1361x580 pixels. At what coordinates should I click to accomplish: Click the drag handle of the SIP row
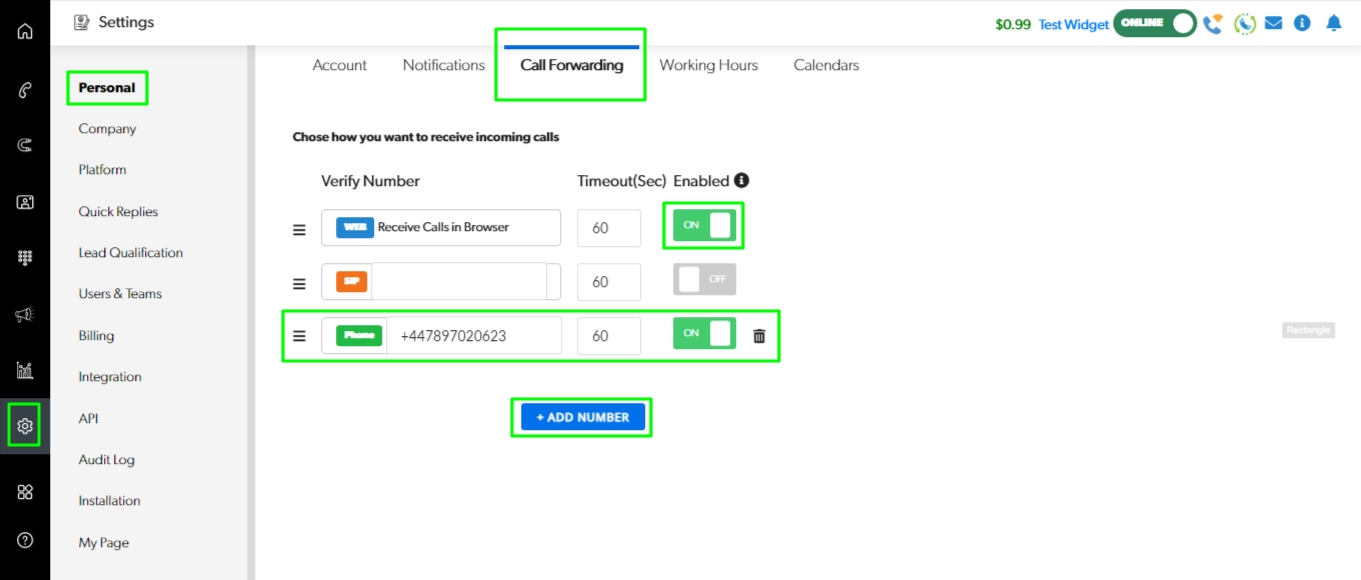pos(299,283)
